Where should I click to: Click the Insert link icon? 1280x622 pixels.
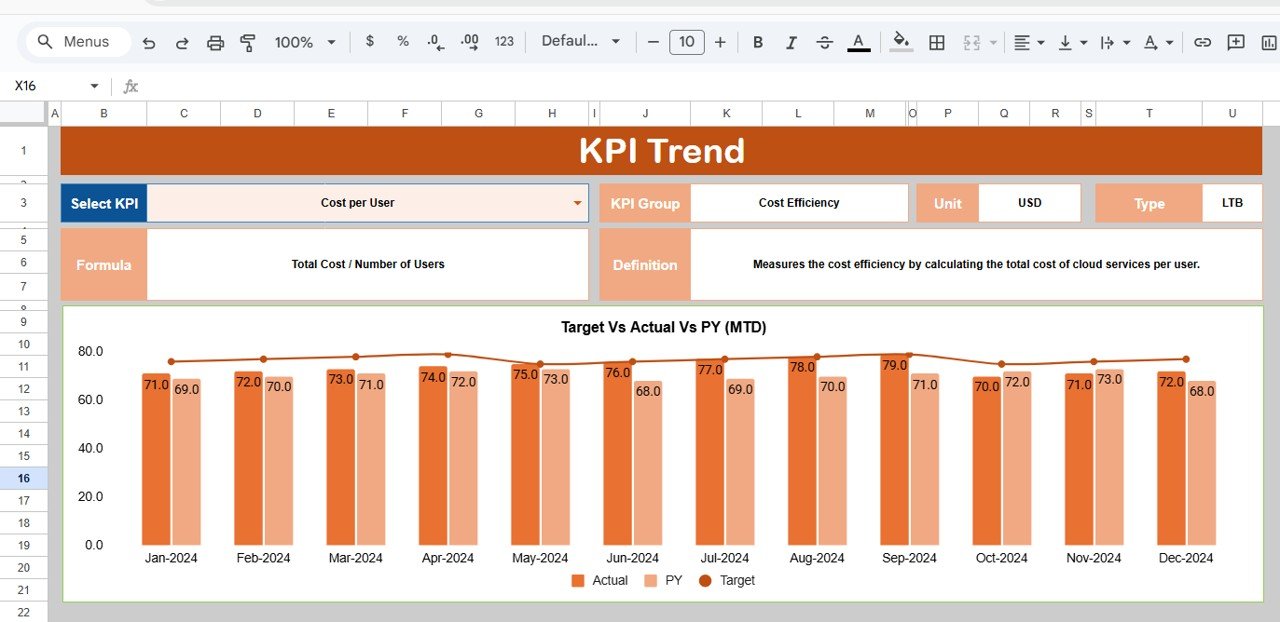1203,42
